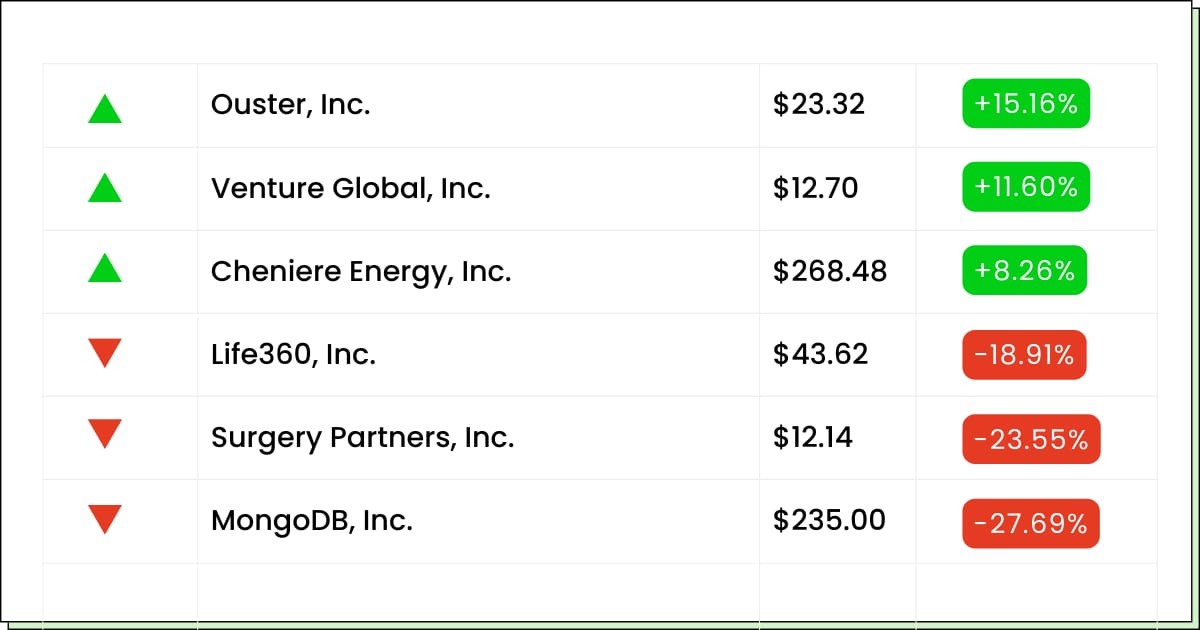
Task: Click the red down arrow beside MongoDB
Action: pos(105,520)
